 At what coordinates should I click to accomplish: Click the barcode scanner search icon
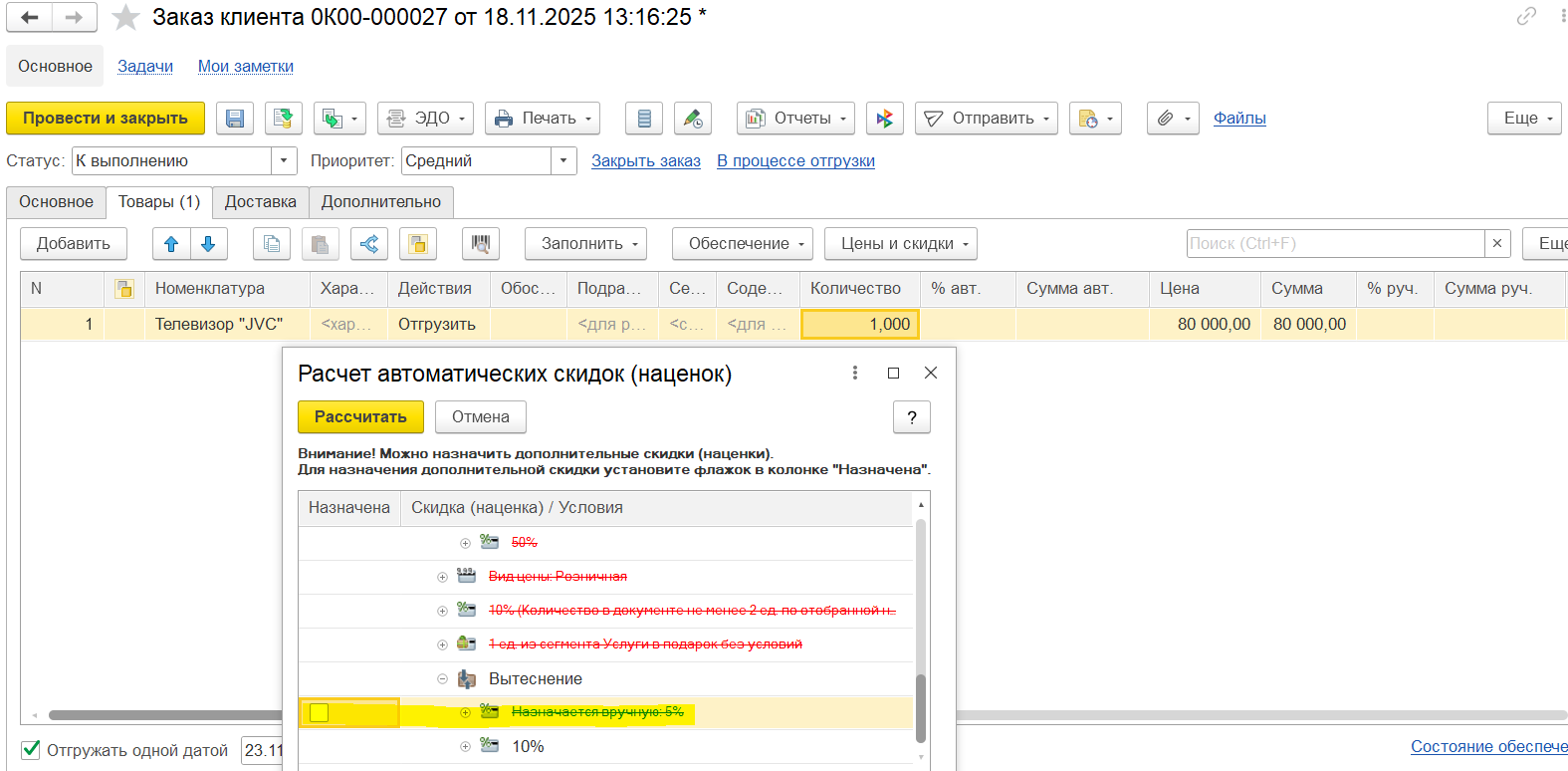point(481,244)
